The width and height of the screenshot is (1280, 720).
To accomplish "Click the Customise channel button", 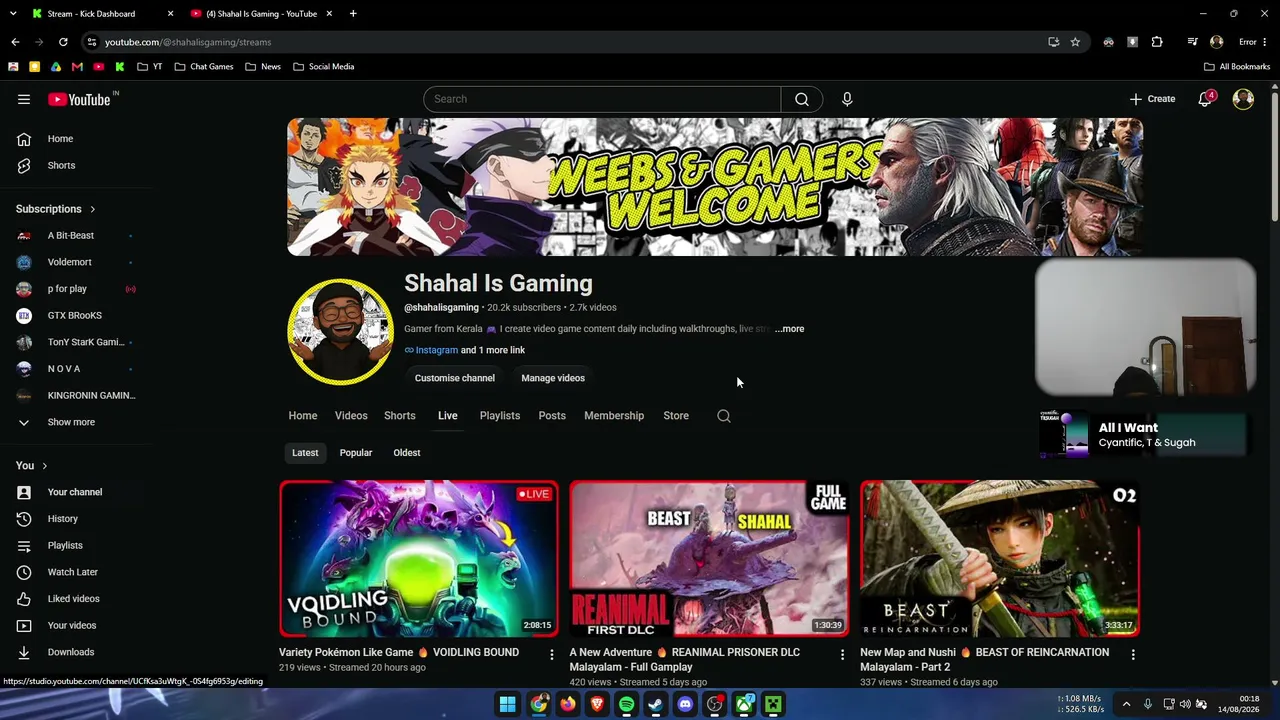I will click(x=455, y=378).
